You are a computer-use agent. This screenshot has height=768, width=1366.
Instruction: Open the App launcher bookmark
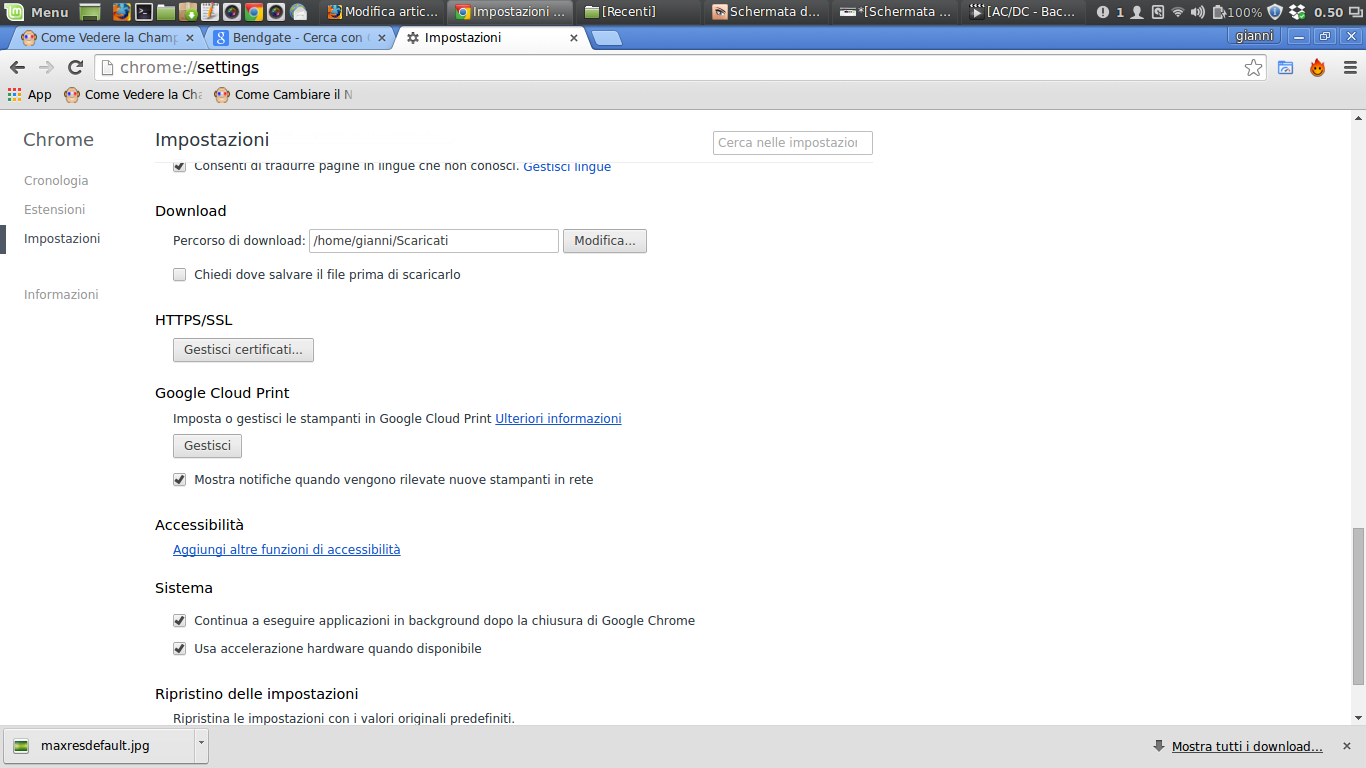pyautogui.click(x=30, y=95)
